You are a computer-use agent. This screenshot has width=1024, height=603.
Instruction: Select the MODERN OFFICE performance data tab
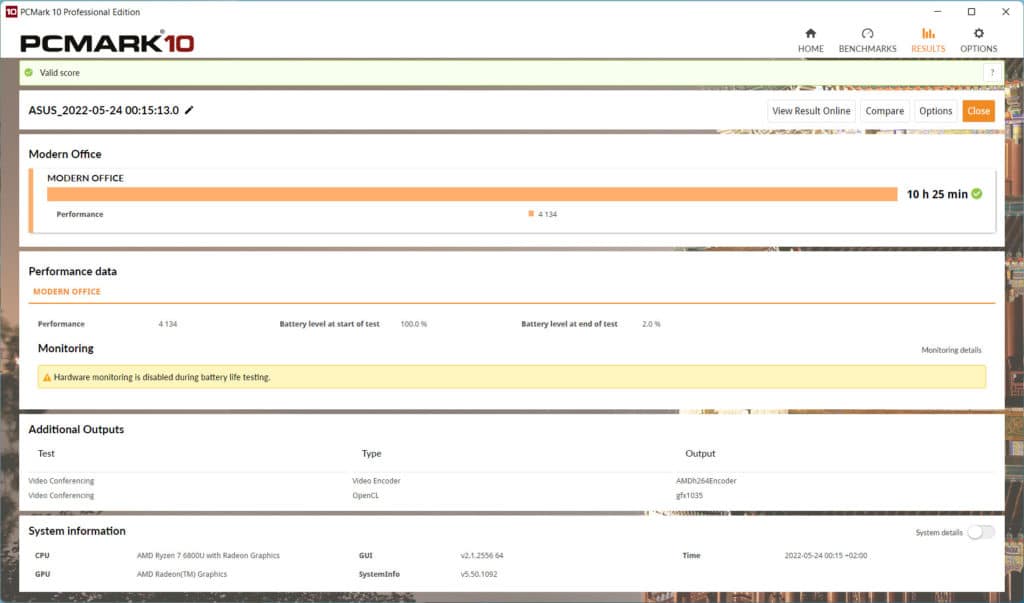(67, 291)
